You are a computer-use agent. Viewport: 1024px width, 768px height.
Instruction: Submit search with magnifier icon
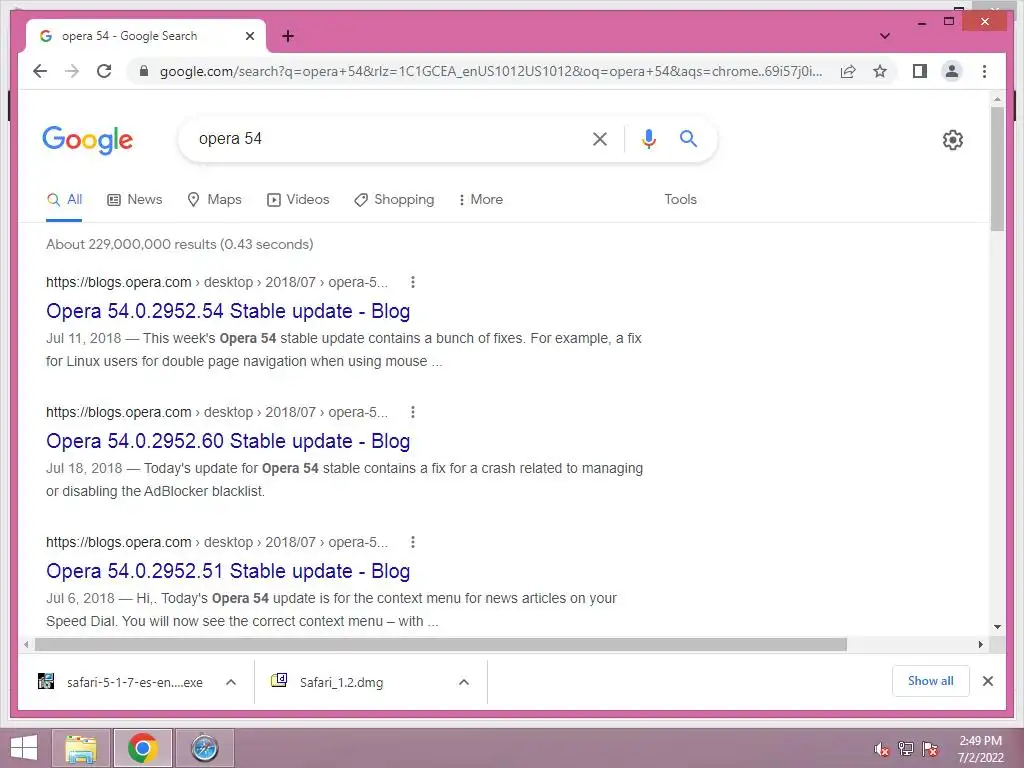tap(688, 138)
